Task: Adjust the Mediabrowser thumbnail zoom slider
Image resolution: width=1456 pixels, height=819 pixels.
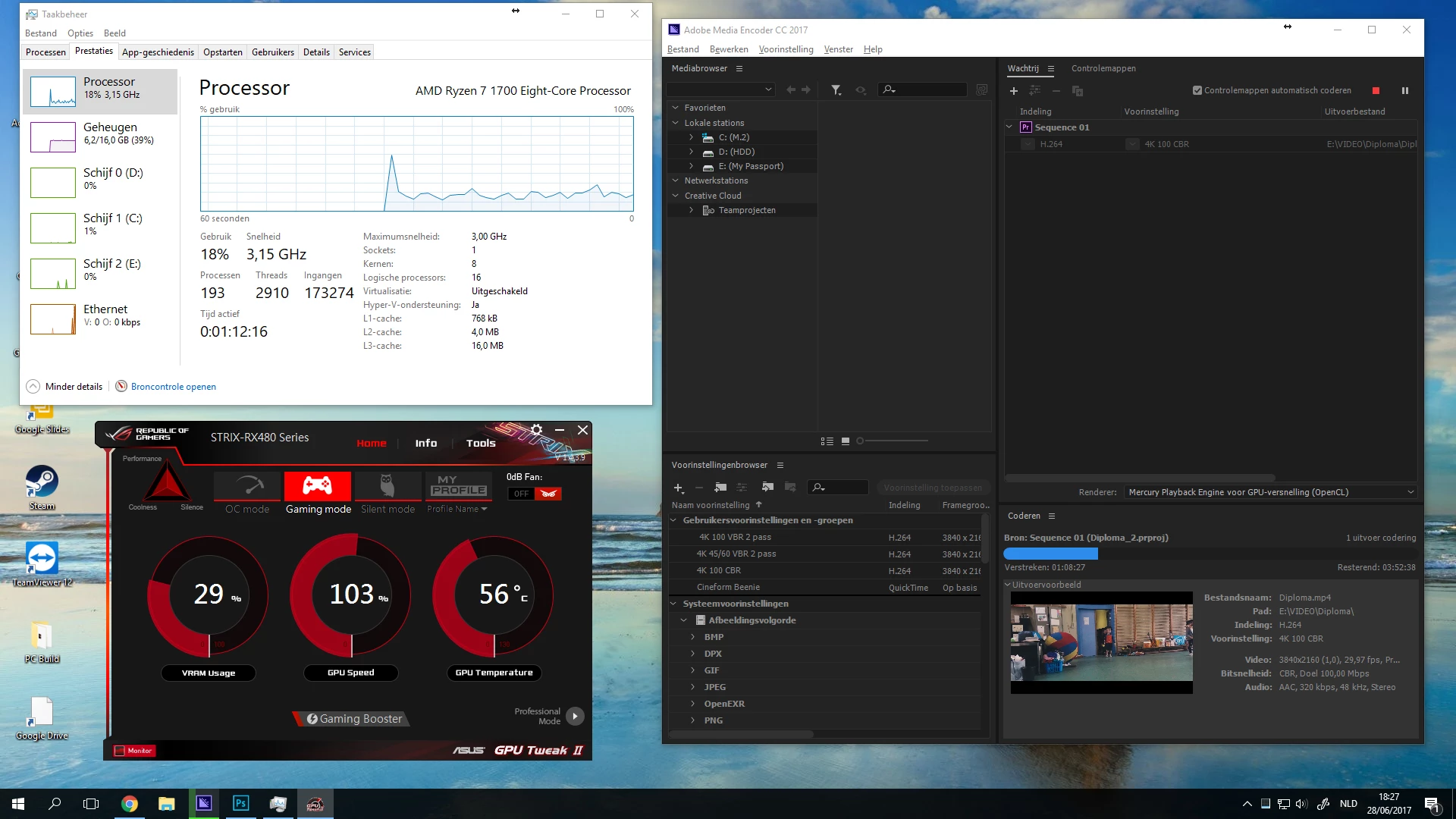Action: pyautogui.click(x=861, y=441)
